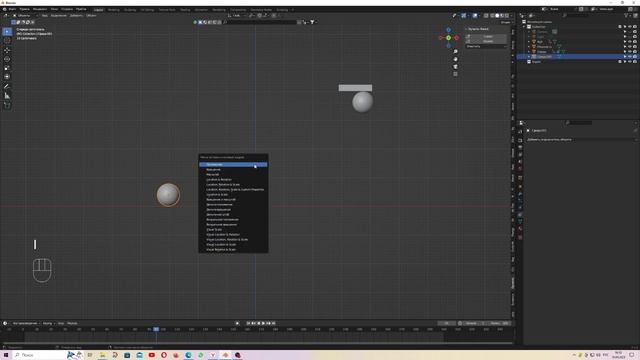Click first button in N-panel section
Viewport: 640px width, 360px height.
pyautogui.click(x=486, y=36)
